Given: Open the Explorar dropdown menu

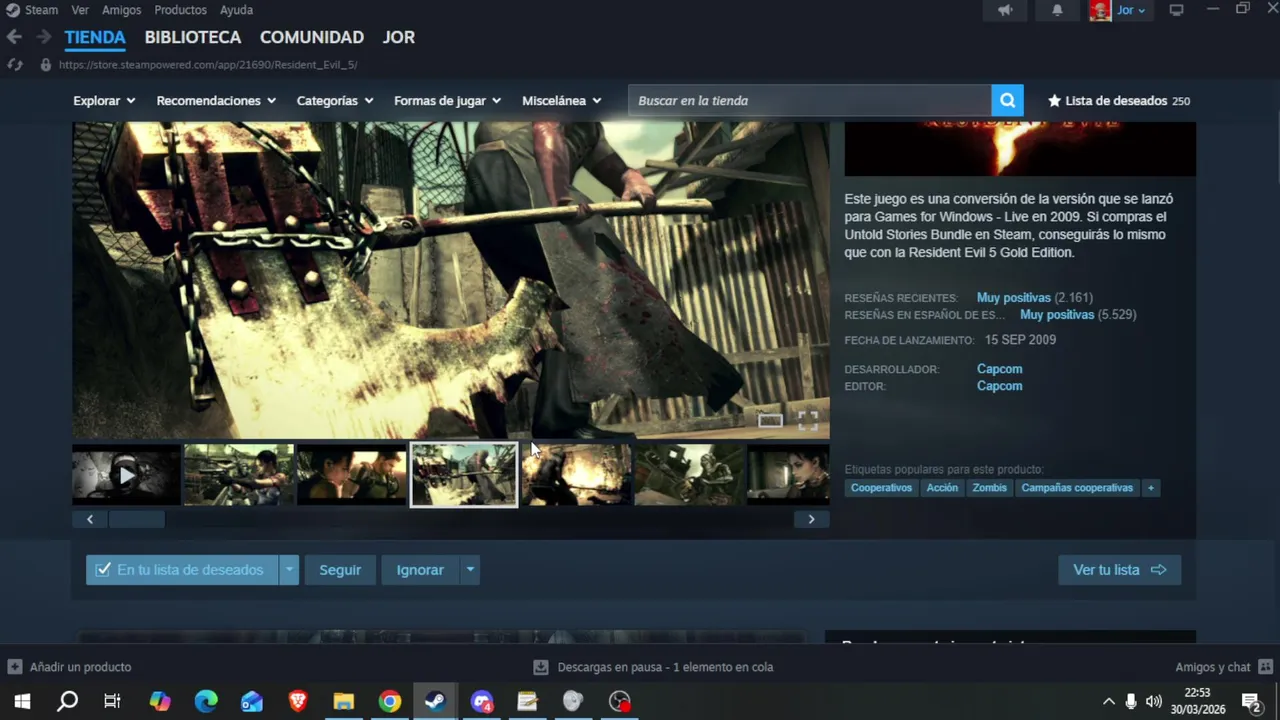Looking at the screenshot, I should (104, 100).
